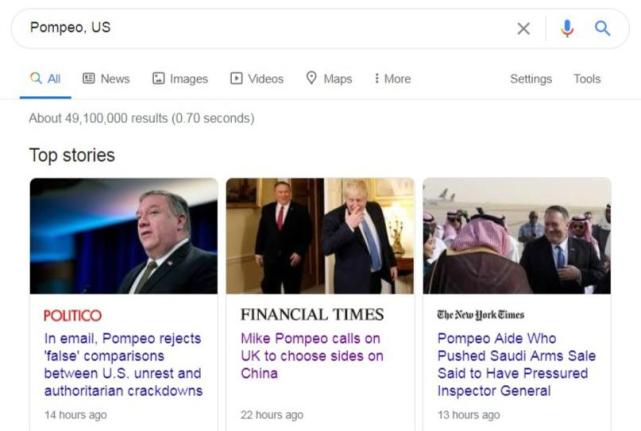Read Financial Times Pompeo UK China article
The width and height of the screenshot is (641, 431).
point(311,356)
